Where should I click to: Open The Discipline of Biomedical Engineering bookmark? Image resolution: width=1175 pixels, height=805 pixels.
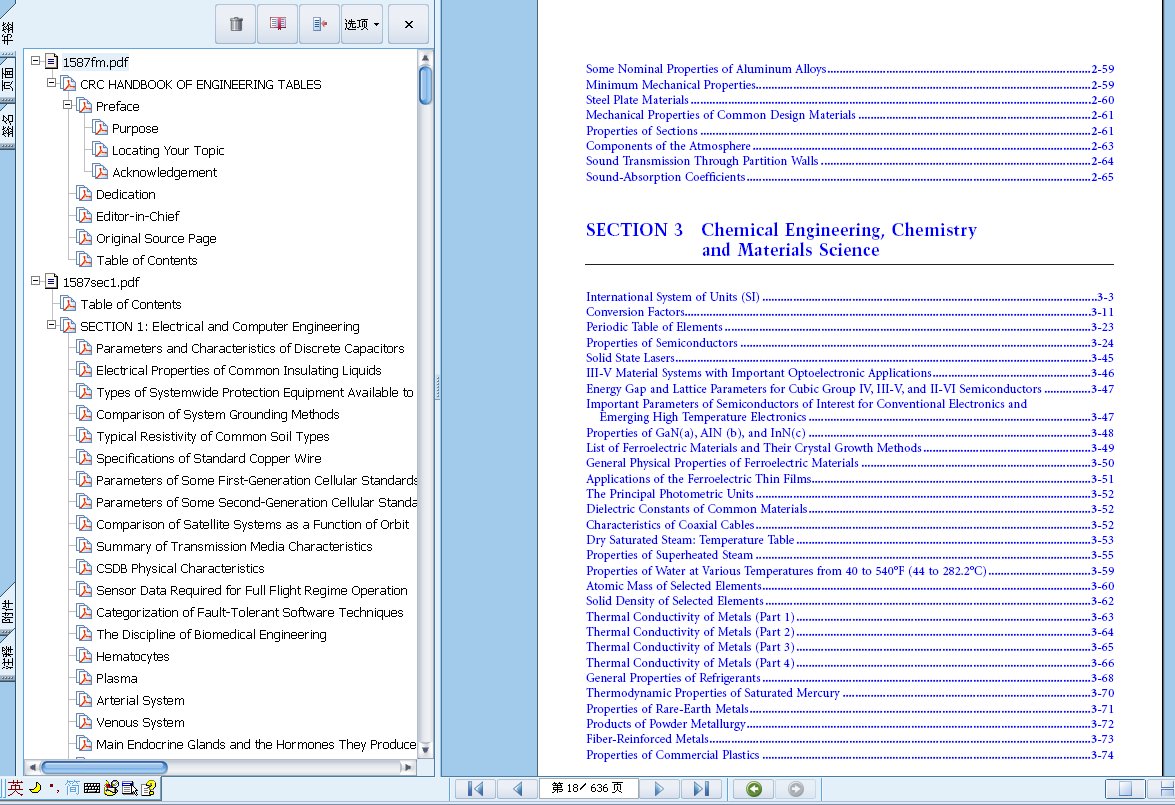(x=211, y=634)
